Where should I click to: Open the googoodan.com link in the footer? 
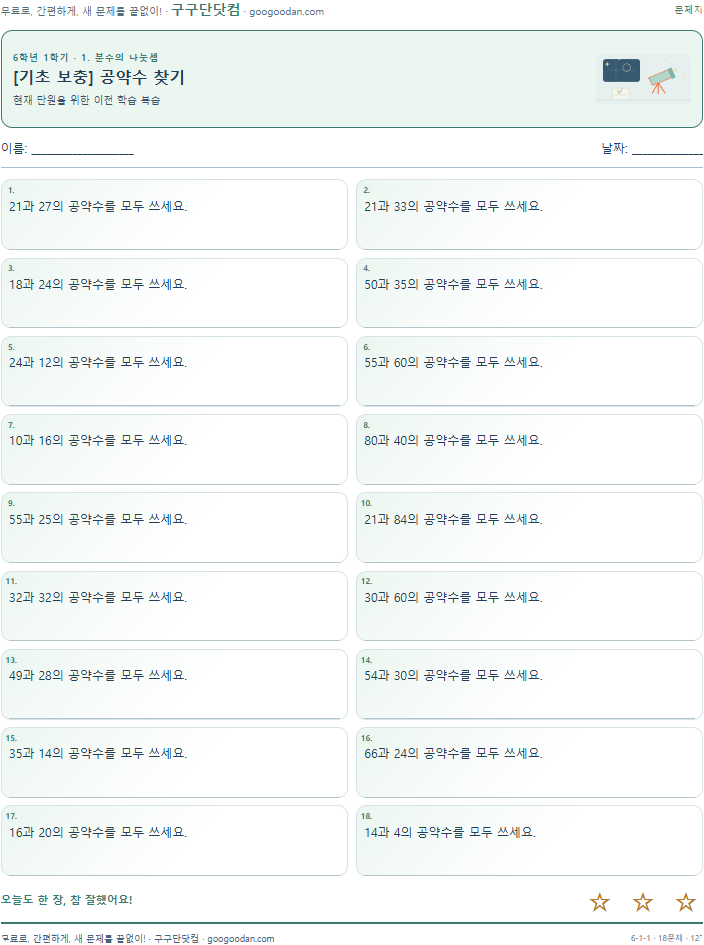(240, 938)
